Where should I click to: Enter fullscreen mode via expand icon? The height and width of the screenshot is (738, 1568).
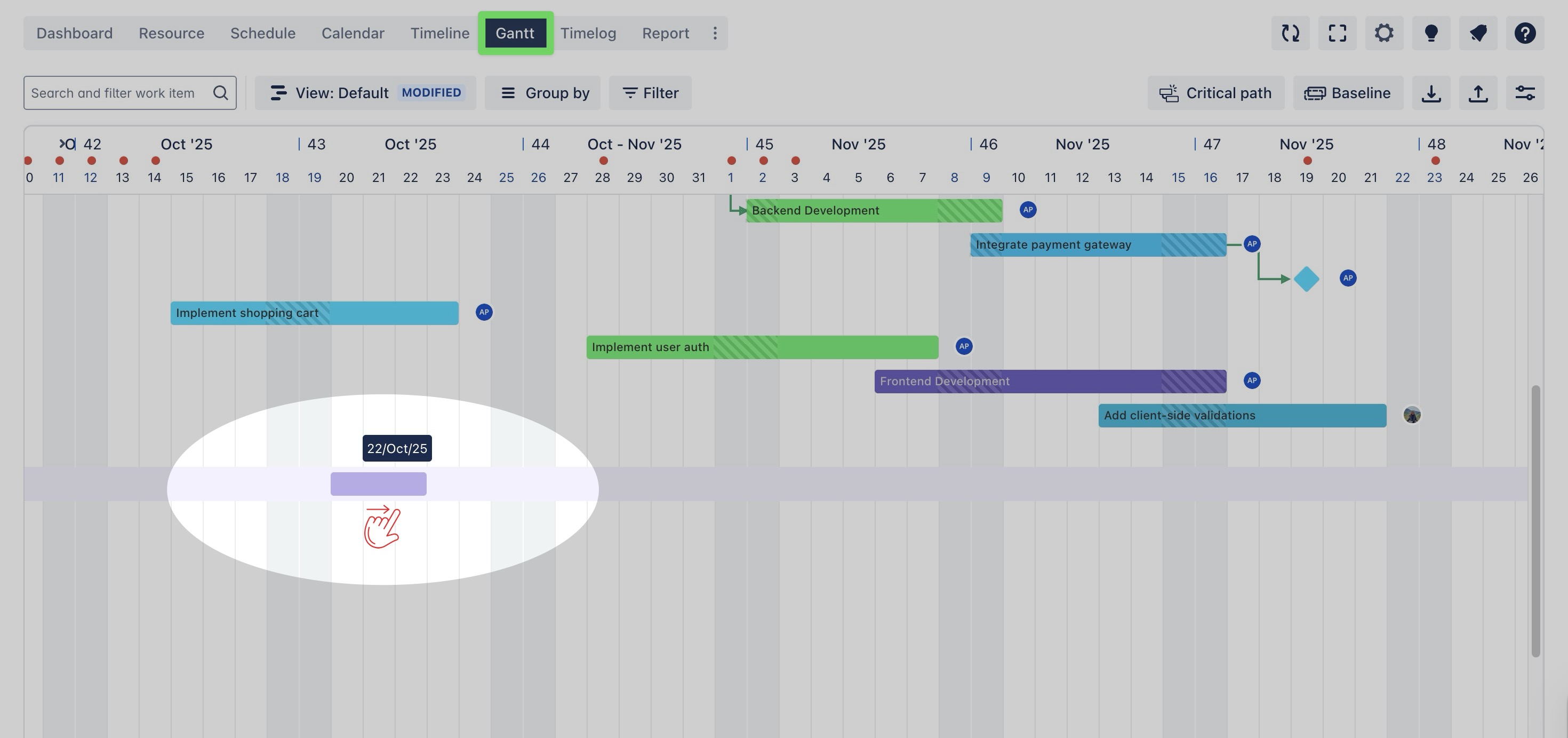pos(1337,33)
